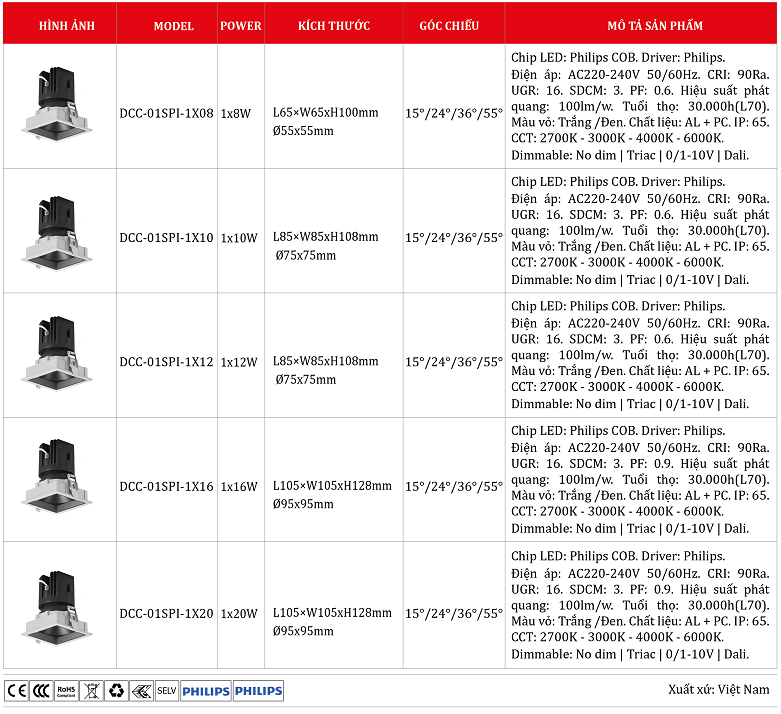
Task: Select model name DCC-01SPI-1X20
Action: tap(166, 613)
